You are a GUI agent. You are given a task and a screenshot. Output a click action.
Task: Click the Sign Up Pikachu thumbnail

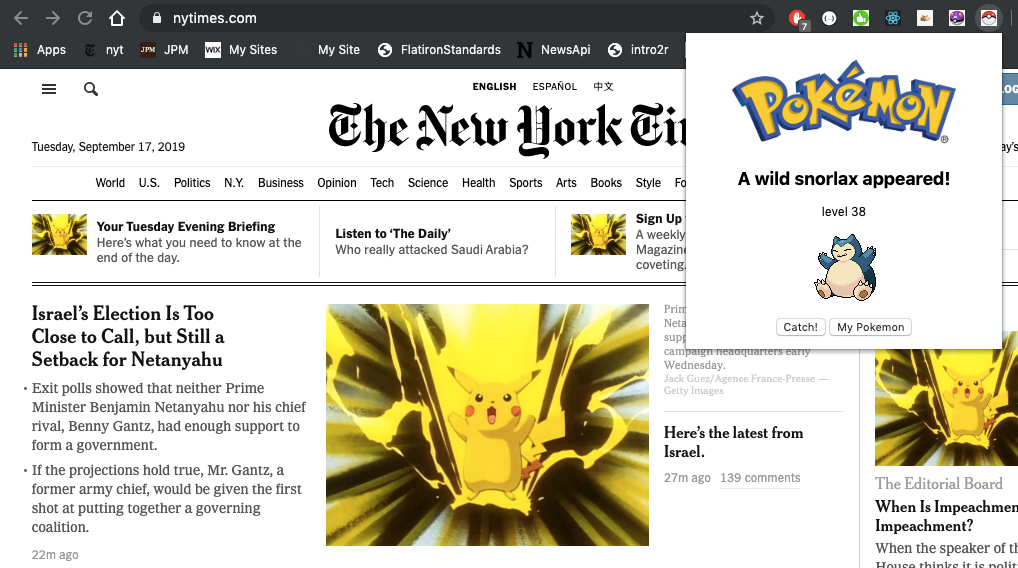[x=598, y=234]
